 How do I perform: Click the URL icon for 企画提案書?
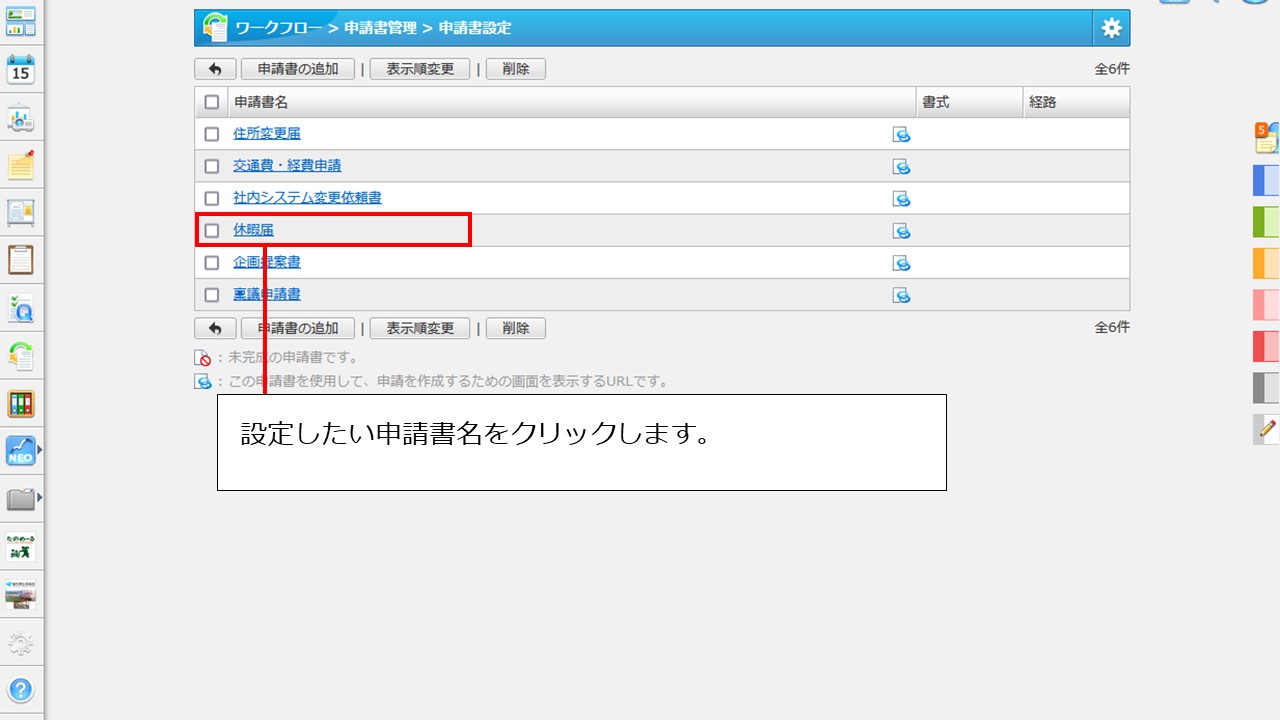click(x=902, y=263)
